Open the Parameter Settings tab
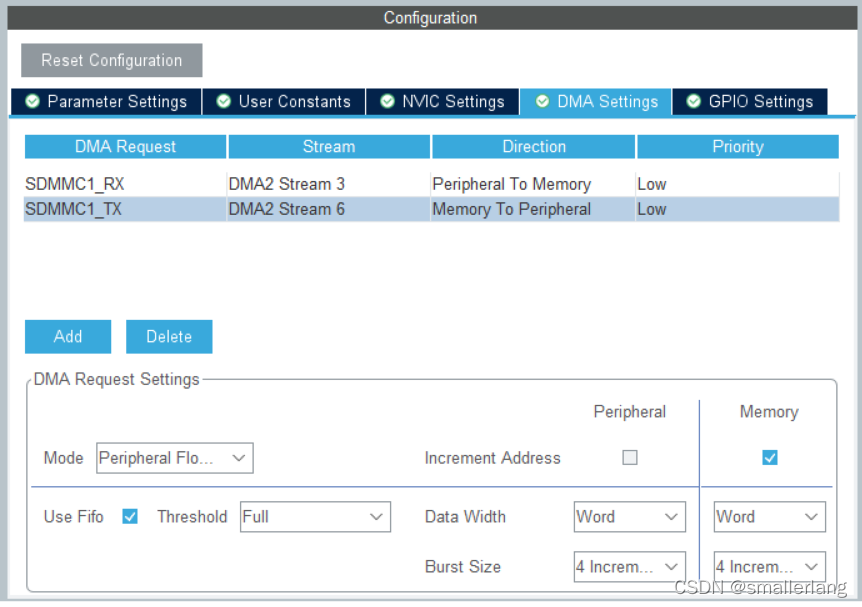This screenshot has height=607, width=862. click(x=106, y=102)
